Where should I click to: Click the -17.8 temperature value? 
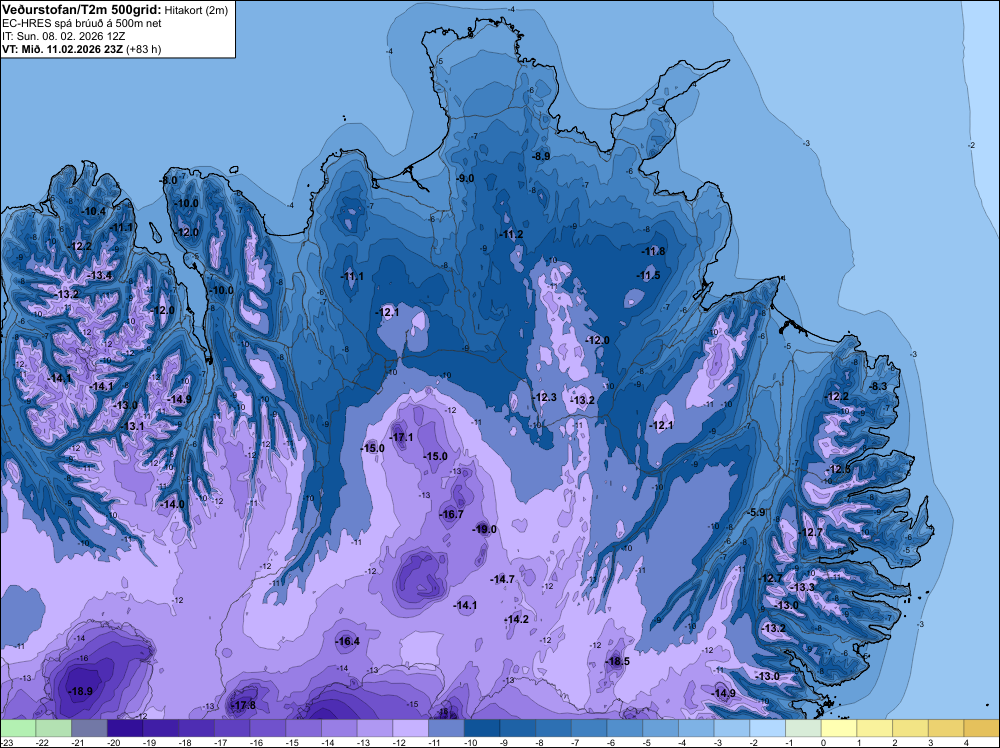243,705
